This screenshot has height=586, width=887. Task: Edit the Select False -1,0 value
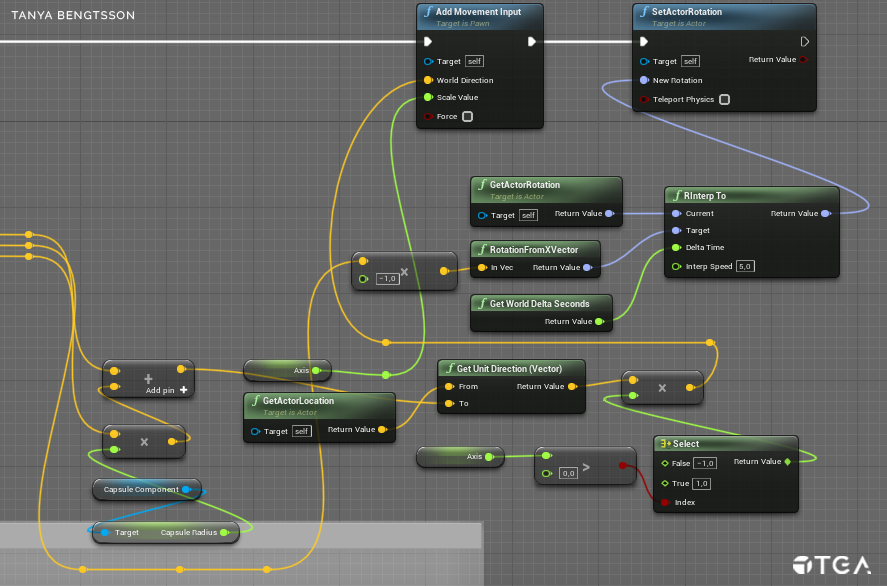(705, 463)
